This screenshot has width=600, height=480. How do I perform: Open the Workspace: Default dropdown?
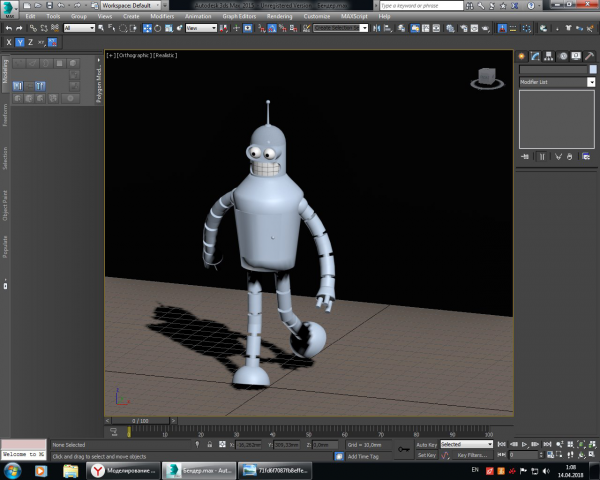point(131,5)
